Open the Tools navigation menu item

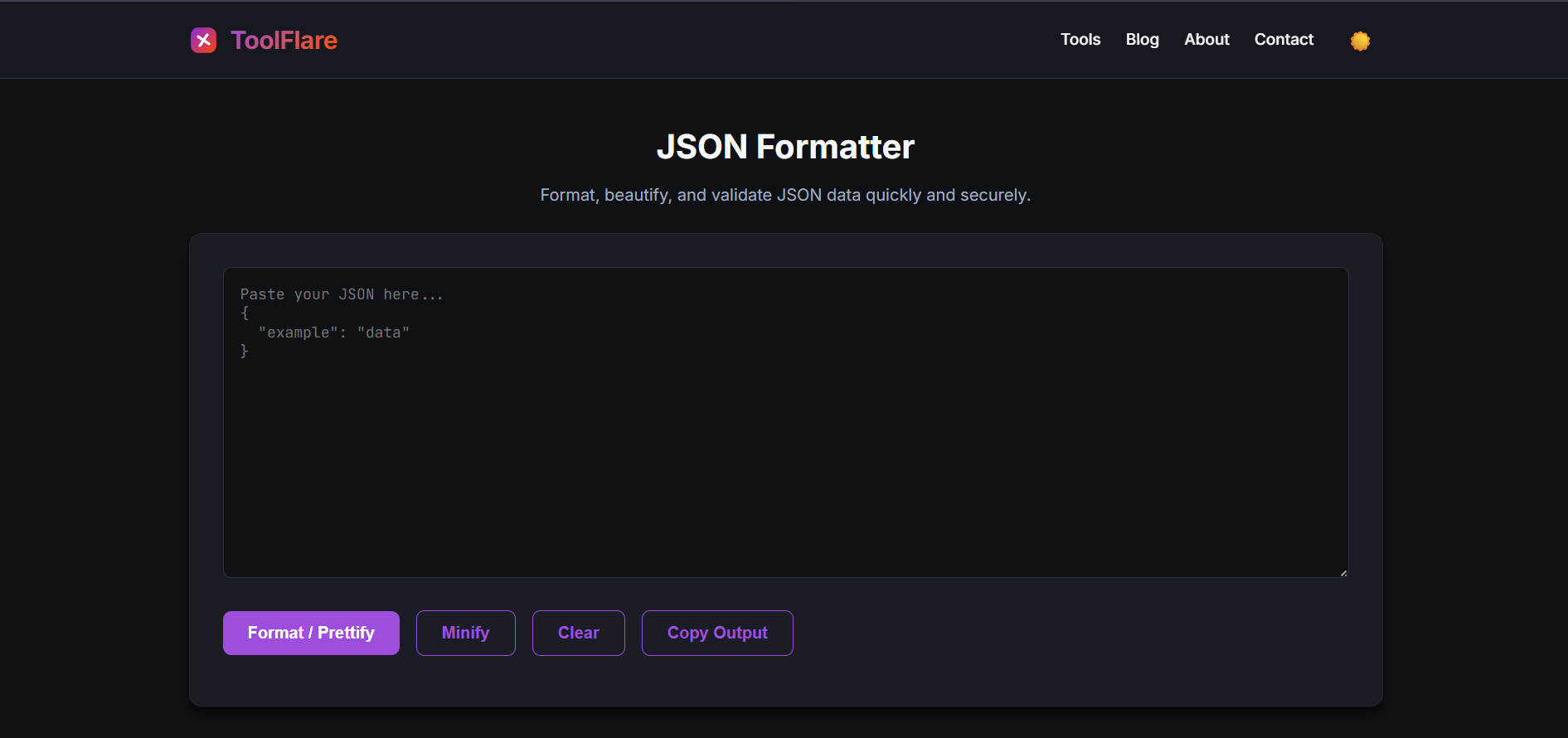(x=1080, y=40)
